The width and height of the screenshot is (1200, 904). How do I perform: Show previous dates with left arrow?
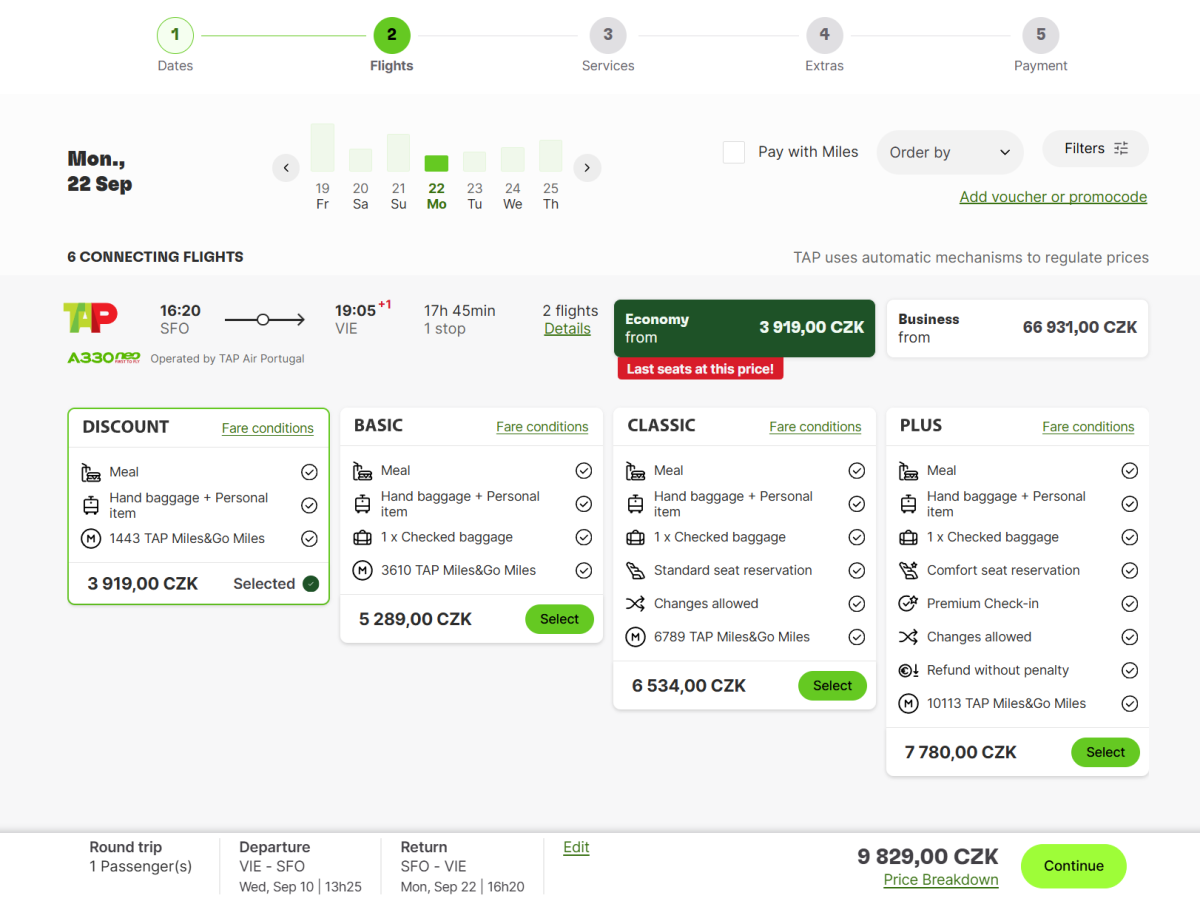pyautogui.click(x=286, y=168)
